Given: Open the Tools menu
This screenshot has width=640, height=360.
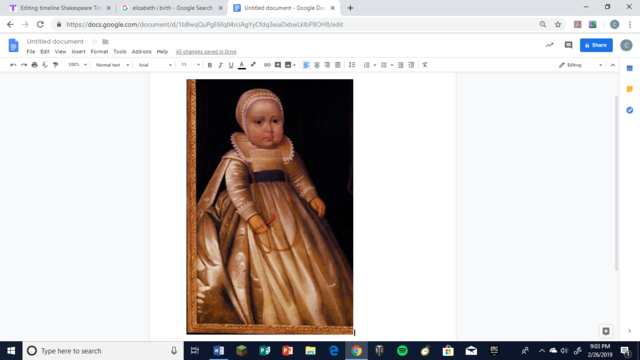Looking at the screenshot, I should point(120,52).
